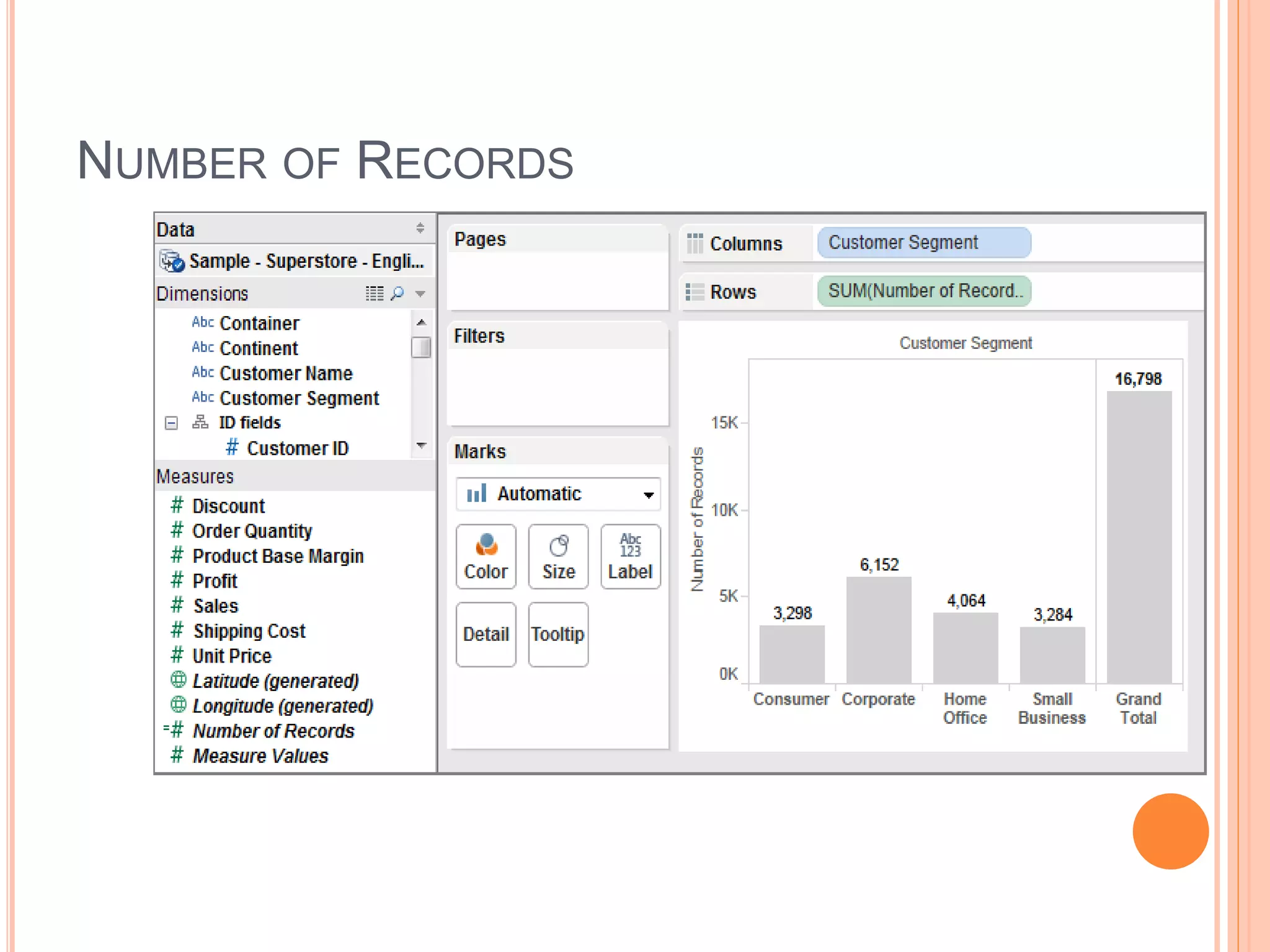Click the Grand Total bar
This screenshot has width=1270, height=952.
1139,537
